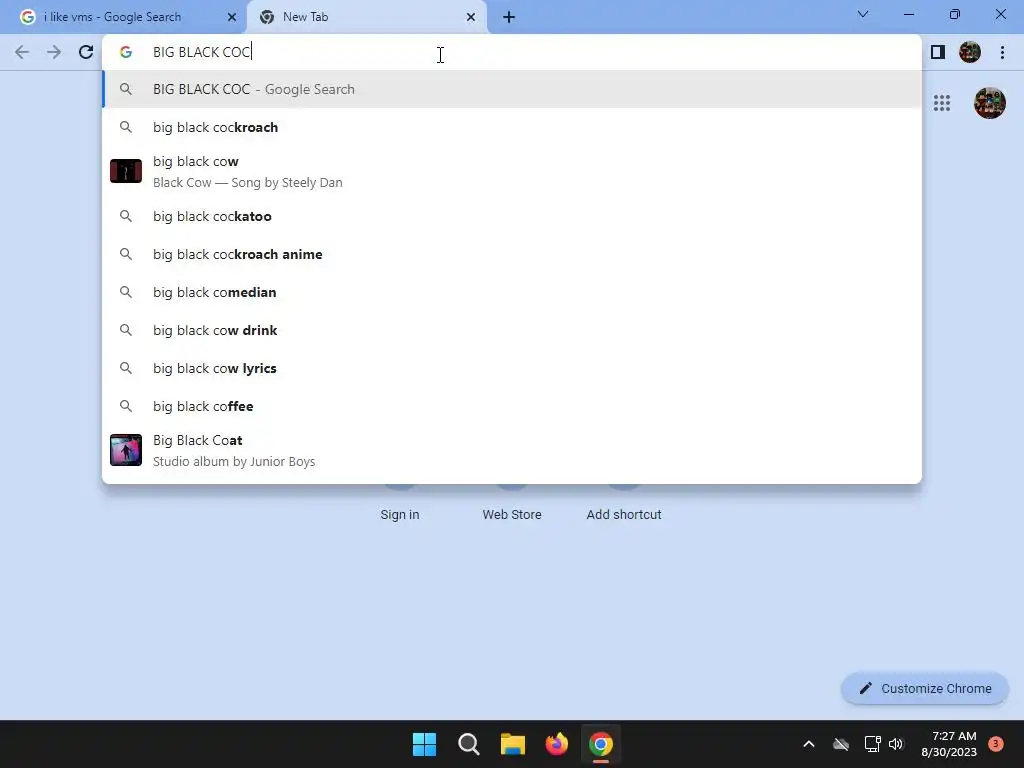1024x768 pixels.
Task: Open the notification badge in the tray
Action: click(x=995, y=744)
